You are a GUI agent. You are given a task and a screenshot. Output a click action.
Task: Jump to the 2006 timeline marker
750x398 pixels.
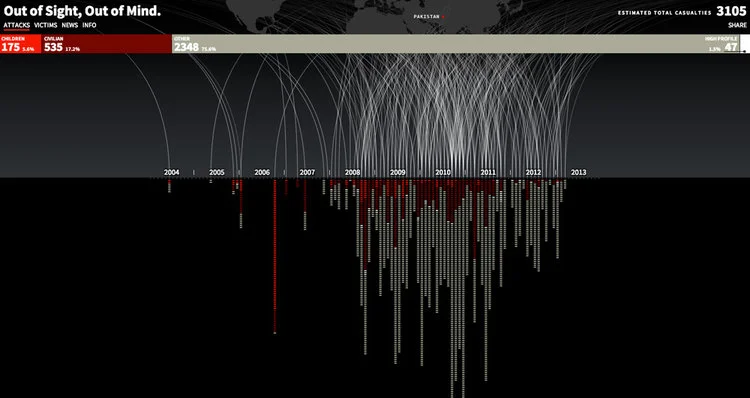pos(262,172)
